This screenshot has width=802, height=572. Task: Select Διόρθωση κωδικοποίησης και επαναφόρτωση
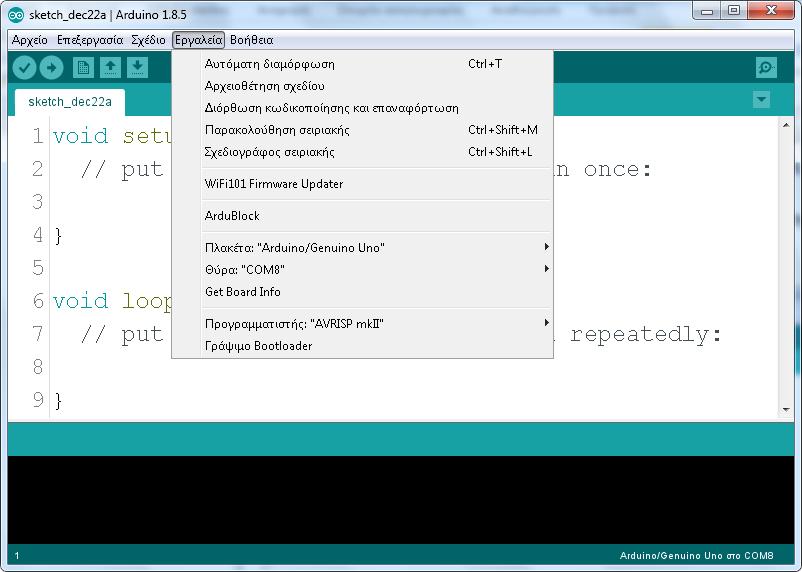point(363,108)
